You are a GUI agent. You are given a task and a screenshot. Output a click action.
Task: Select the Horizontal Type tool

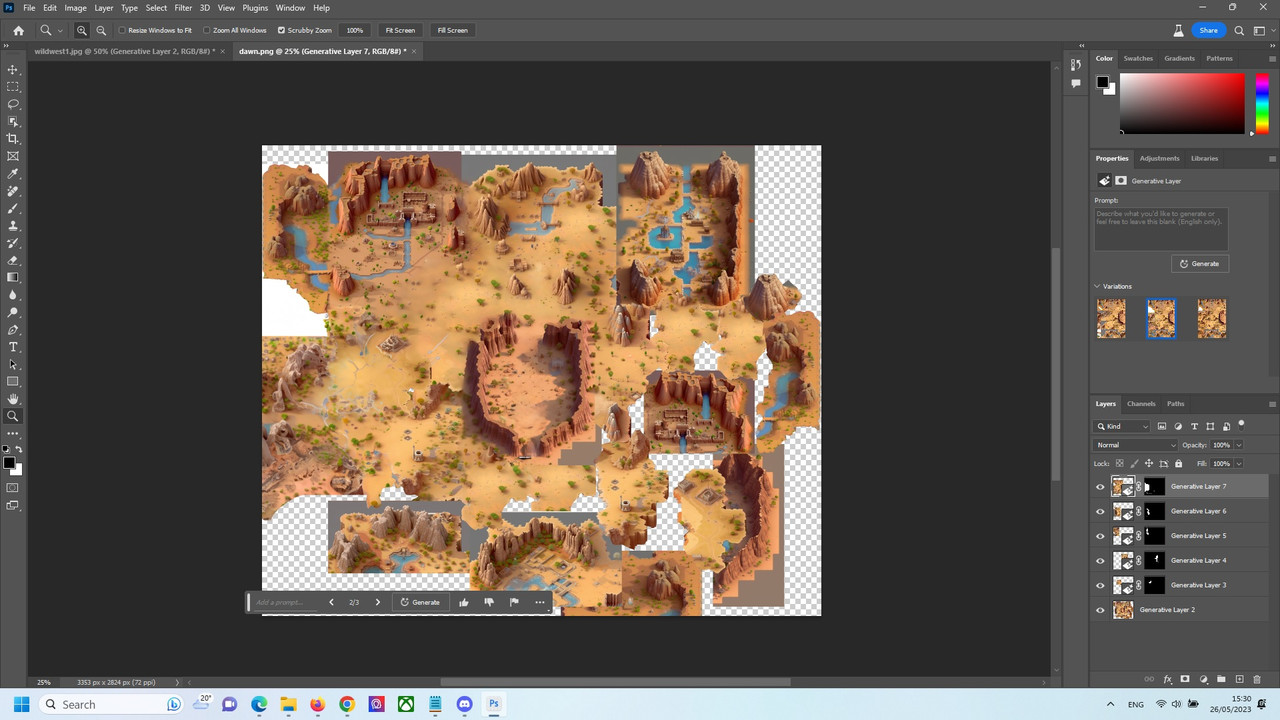pyautogui.click(x=13, y=347)
